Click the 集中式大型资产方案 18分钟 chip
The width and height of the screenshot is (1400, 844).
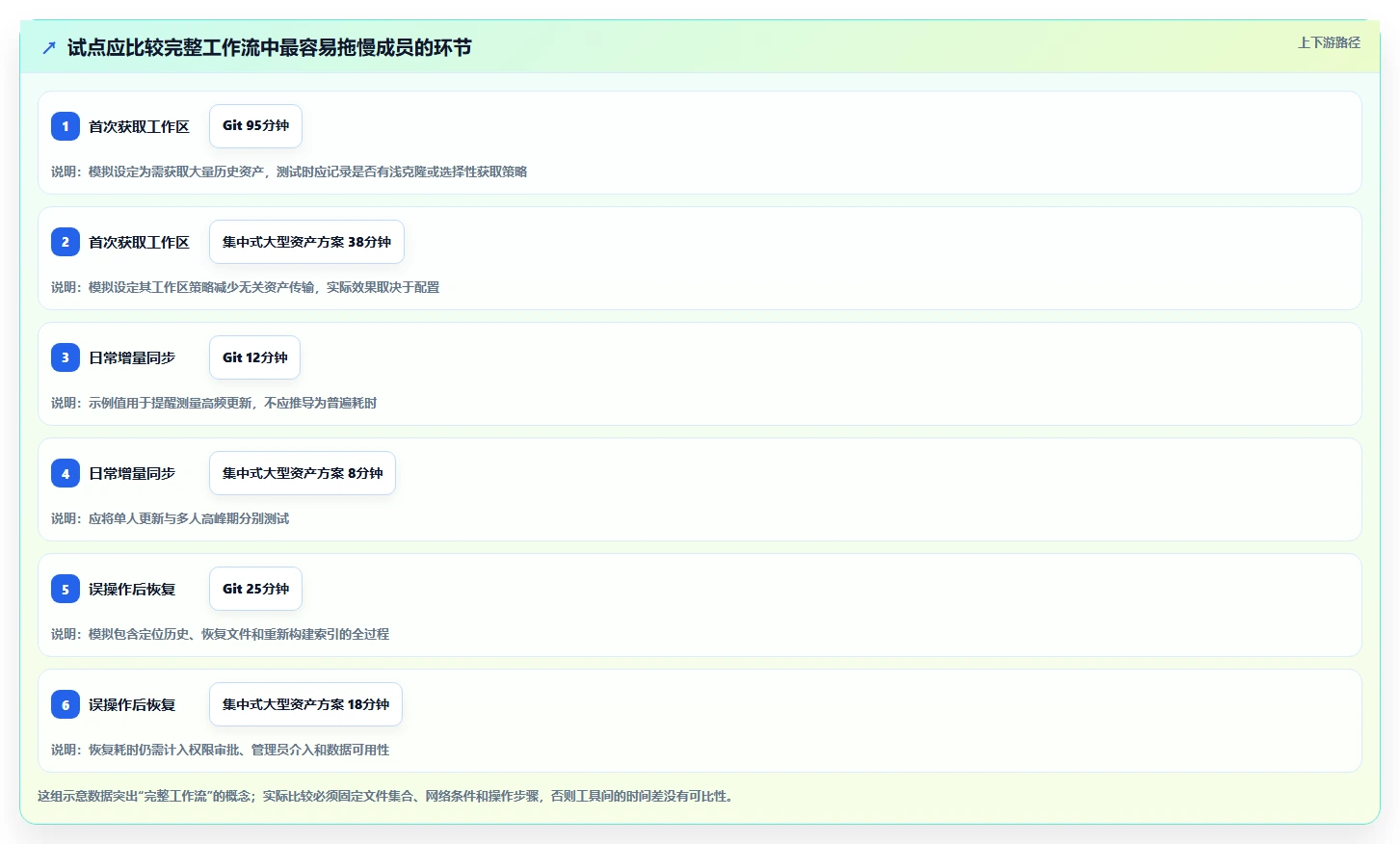click(305, 704)
